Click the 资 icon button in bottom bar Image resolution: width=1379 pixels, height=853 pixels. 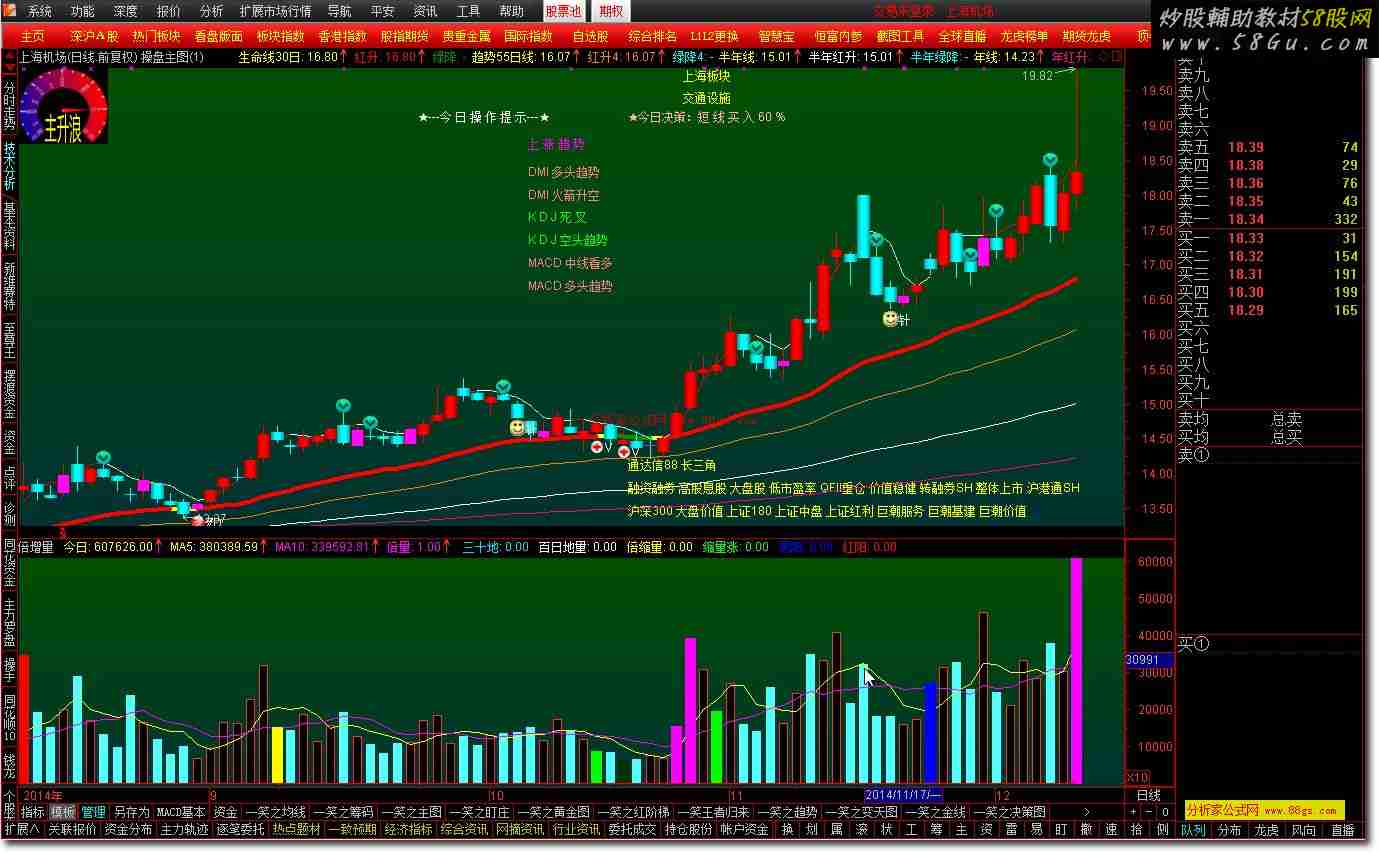tap(986, 829)
